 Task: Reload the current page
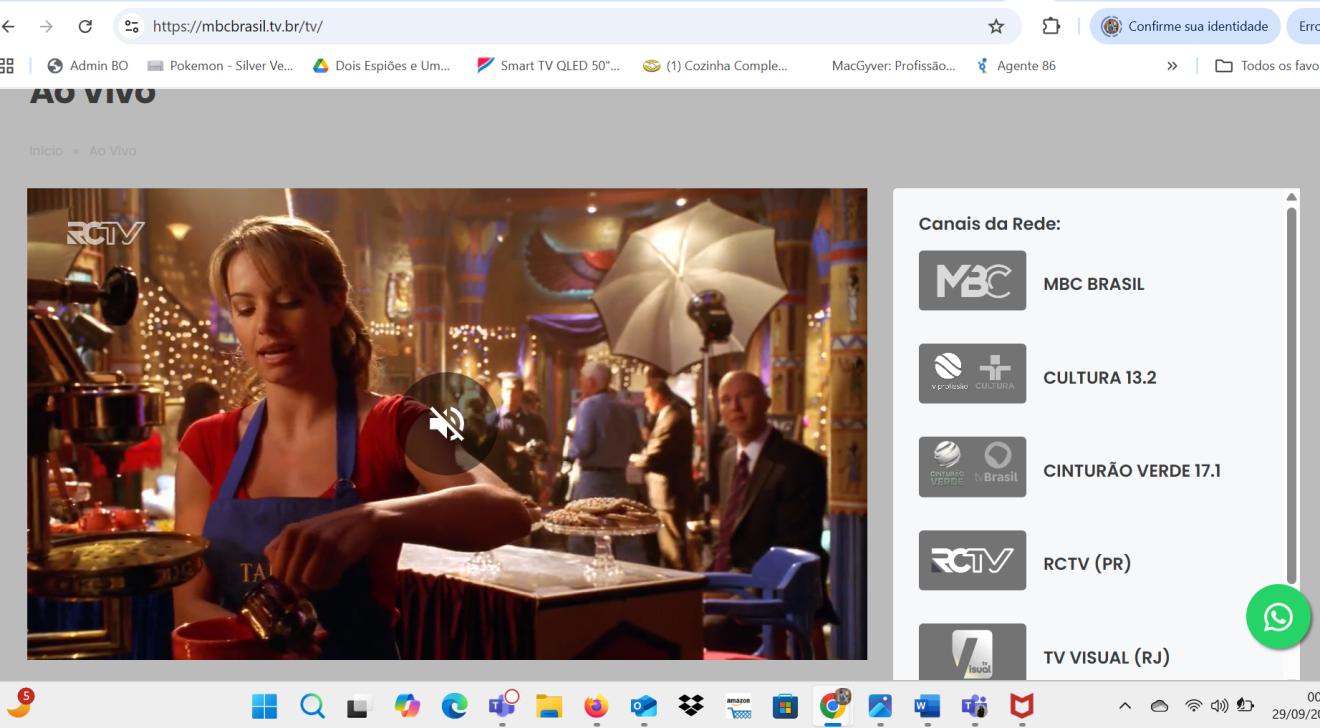tap(85, 26)
